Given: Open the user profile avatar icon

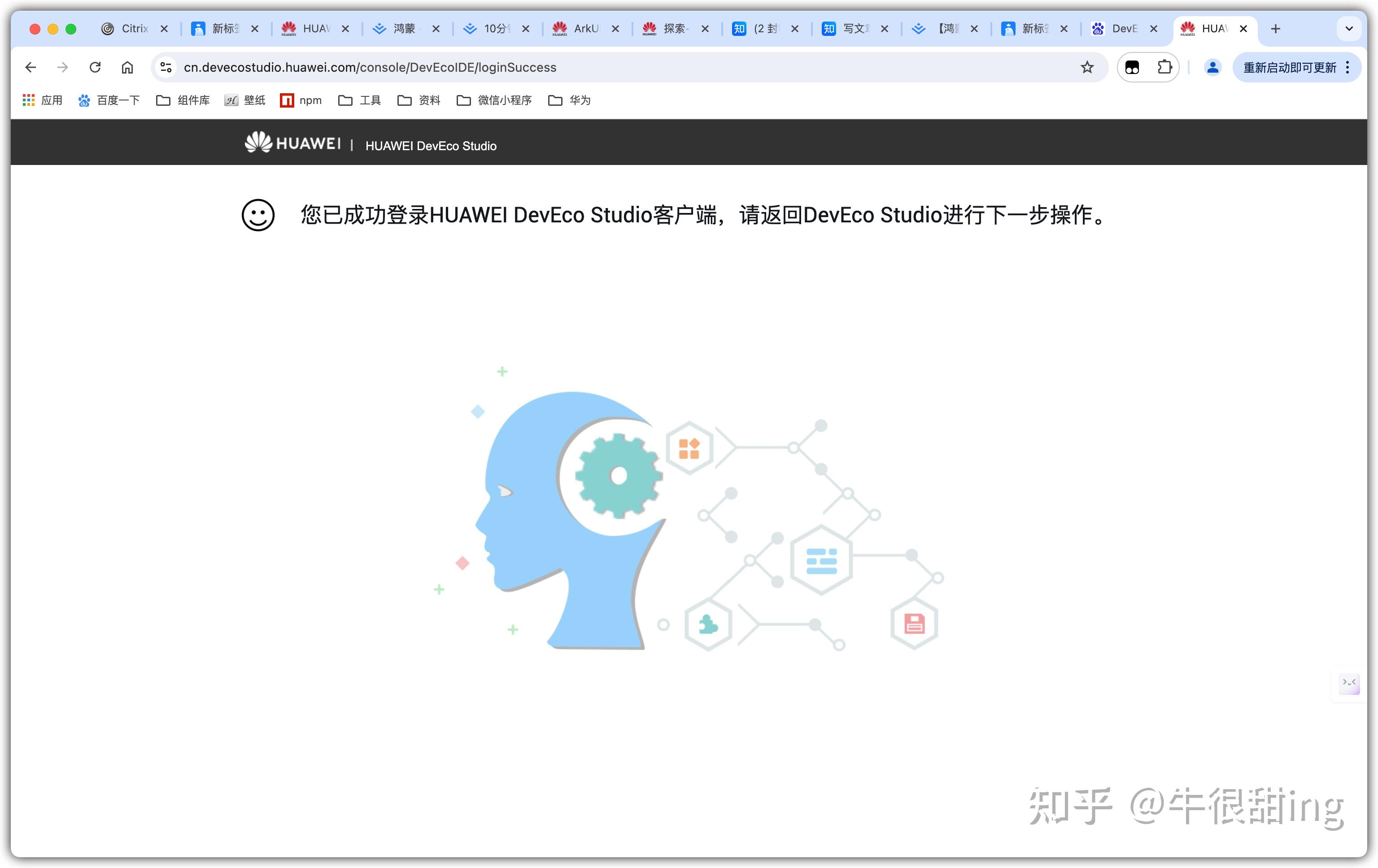Looking at the screenshot, I should point(1212,67).
